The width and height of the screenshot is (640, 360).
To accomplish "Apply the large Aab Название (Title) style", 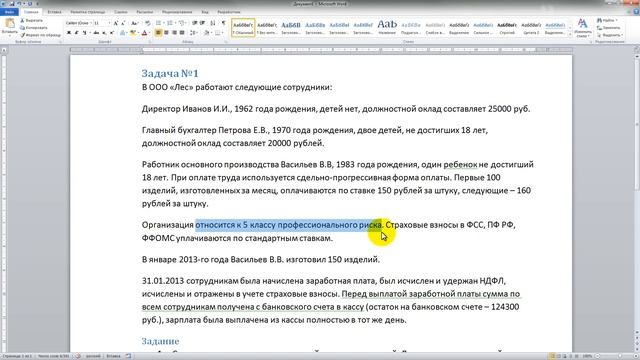I will coord(387,28).
